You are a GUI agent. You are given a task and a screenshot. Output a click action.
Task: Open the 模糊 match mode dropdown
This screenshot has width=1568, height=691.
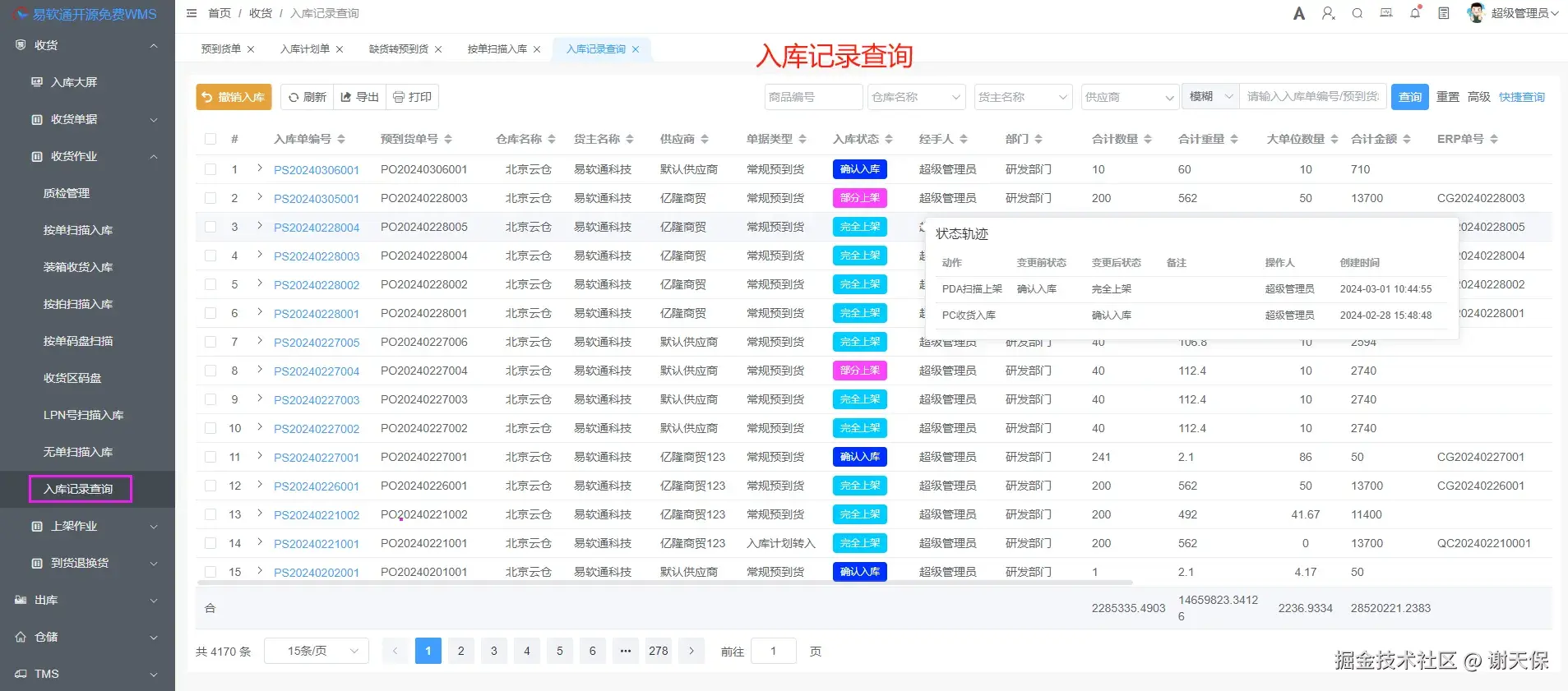pos(1210,97)
